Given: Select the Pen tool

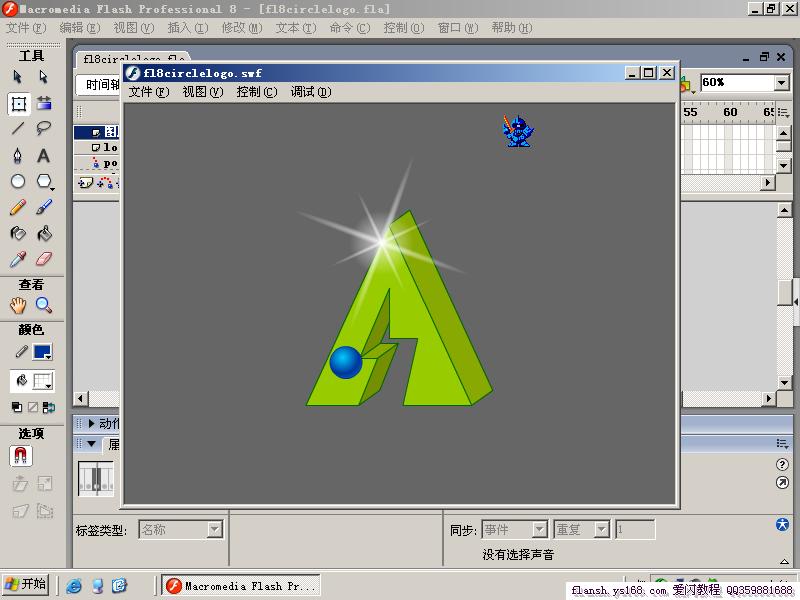Looking at the screenshot, I should [x=18, y=156].
